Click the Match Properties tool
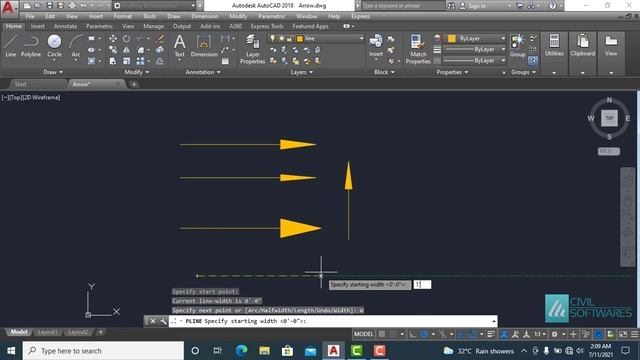Image resolution: width=640 pixels, height=360 pixels. click(x=418, y=49)
